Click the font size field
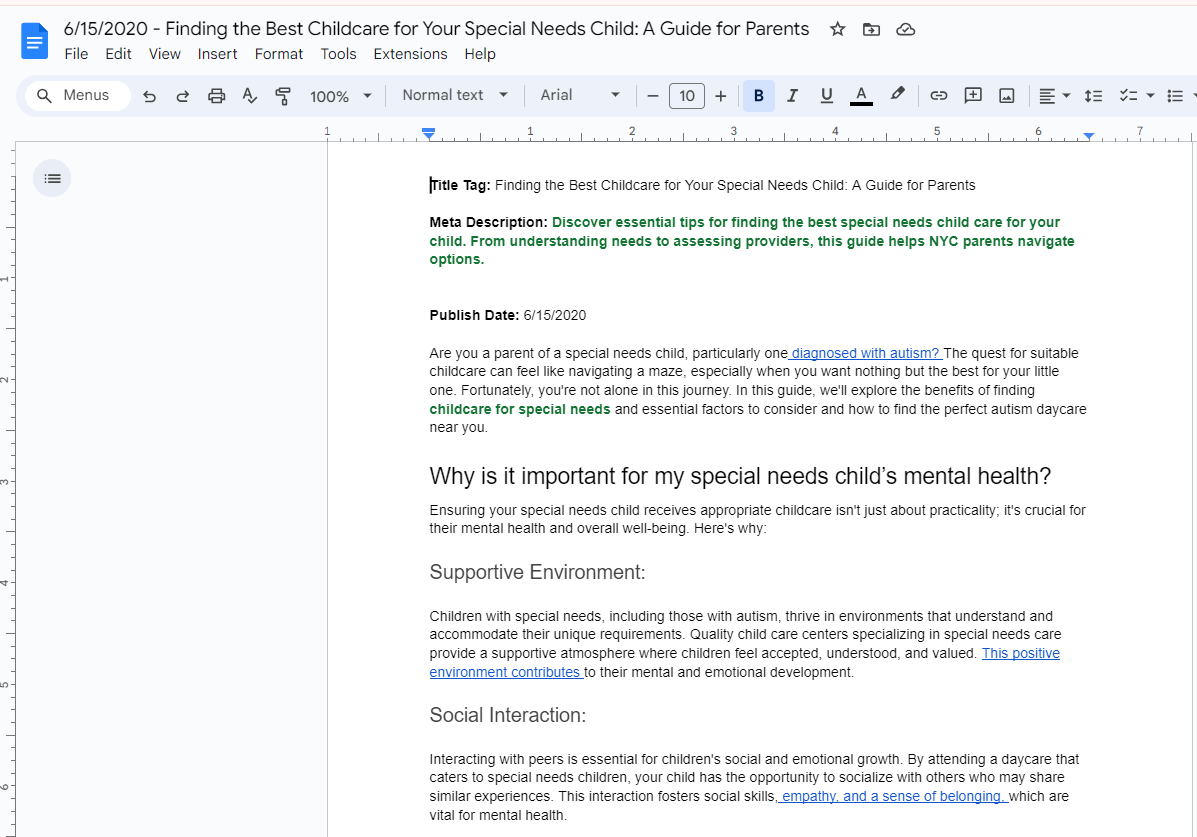 (686, 95)
